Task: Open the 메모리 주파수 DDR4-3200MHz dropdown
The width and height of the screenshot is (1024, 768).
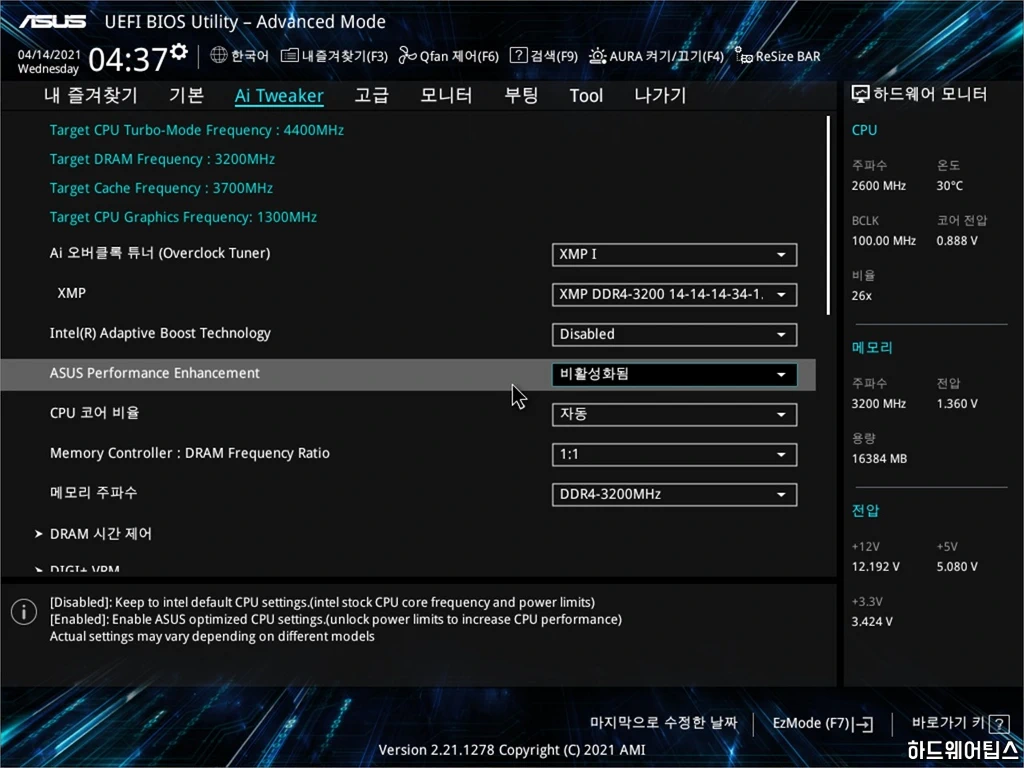Action: [x=674, y=494]
